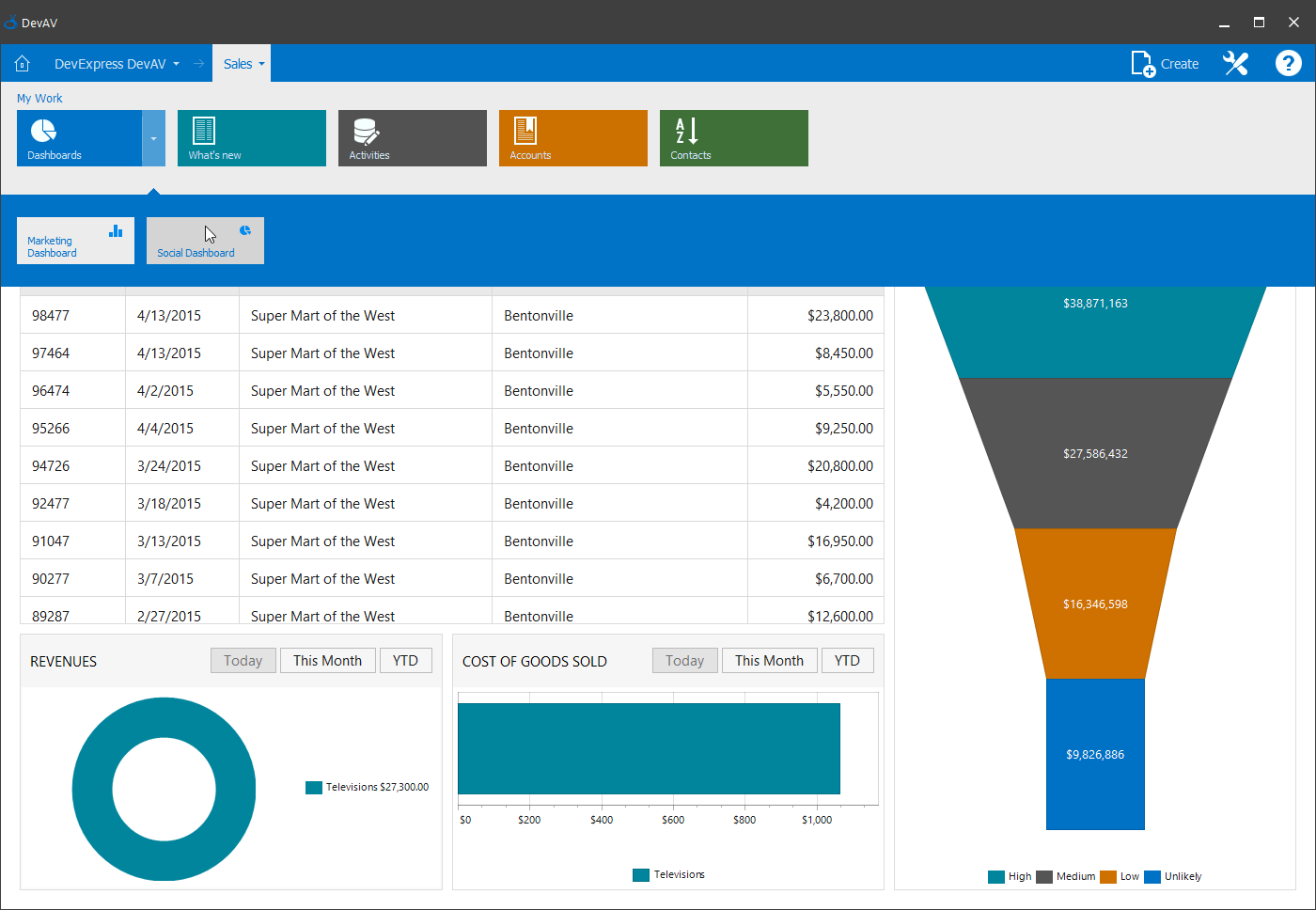The width and height of the screenshot is (1316, 910).
Task: Select order row 94726 in the table
Action: [451, 466]
